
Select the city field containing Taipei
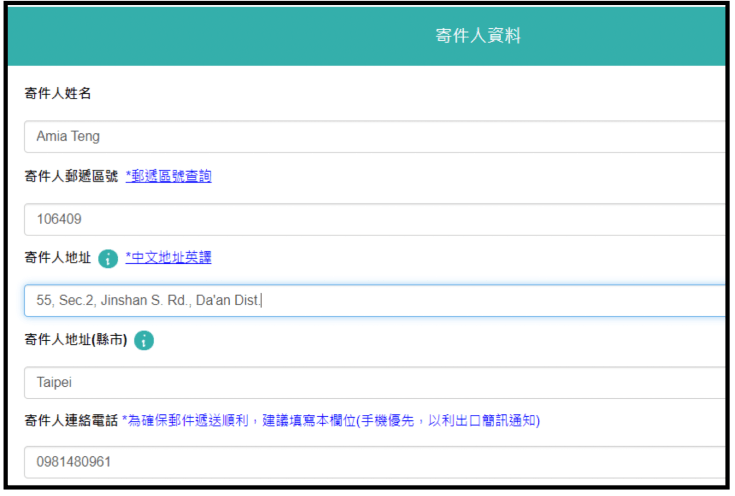[375, 383]
